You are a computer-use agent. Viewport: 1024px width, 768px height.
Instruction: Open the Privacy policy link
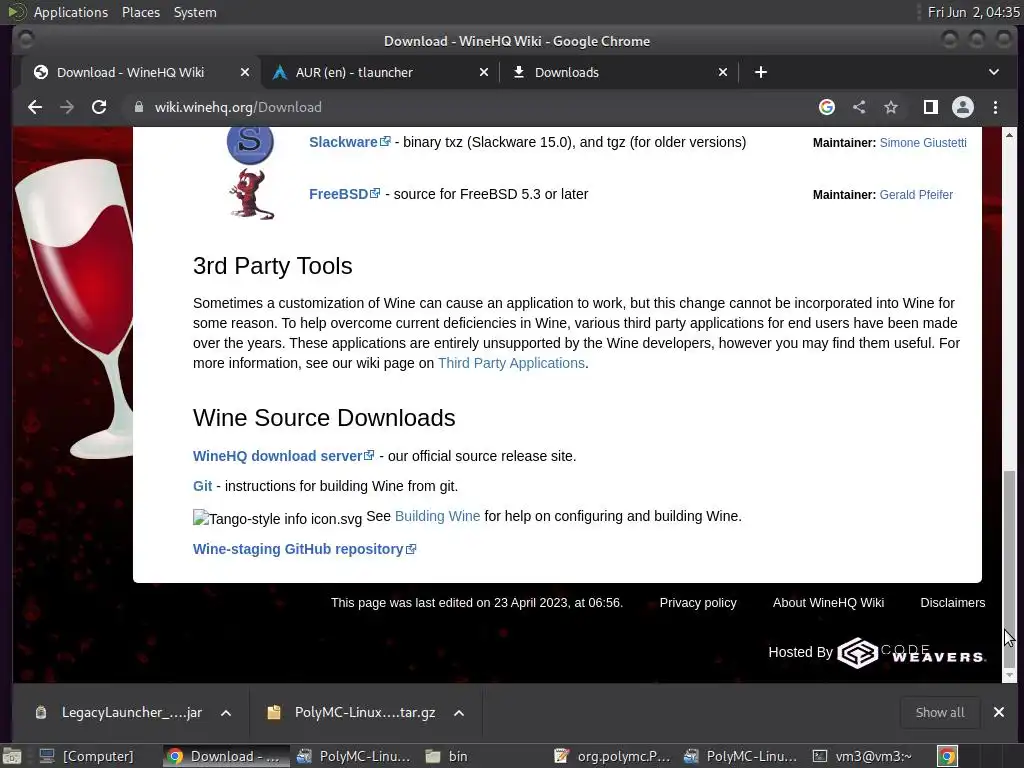[698, 603]
